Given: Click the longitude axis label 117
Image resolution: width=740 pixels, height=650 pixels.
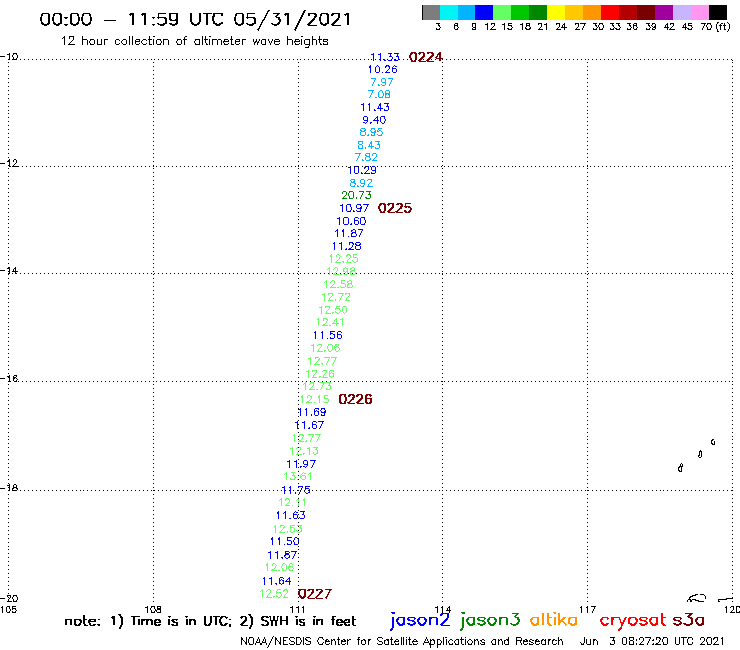Looking at the screenshot, I should pyautogui.click(x=587, y=609).
